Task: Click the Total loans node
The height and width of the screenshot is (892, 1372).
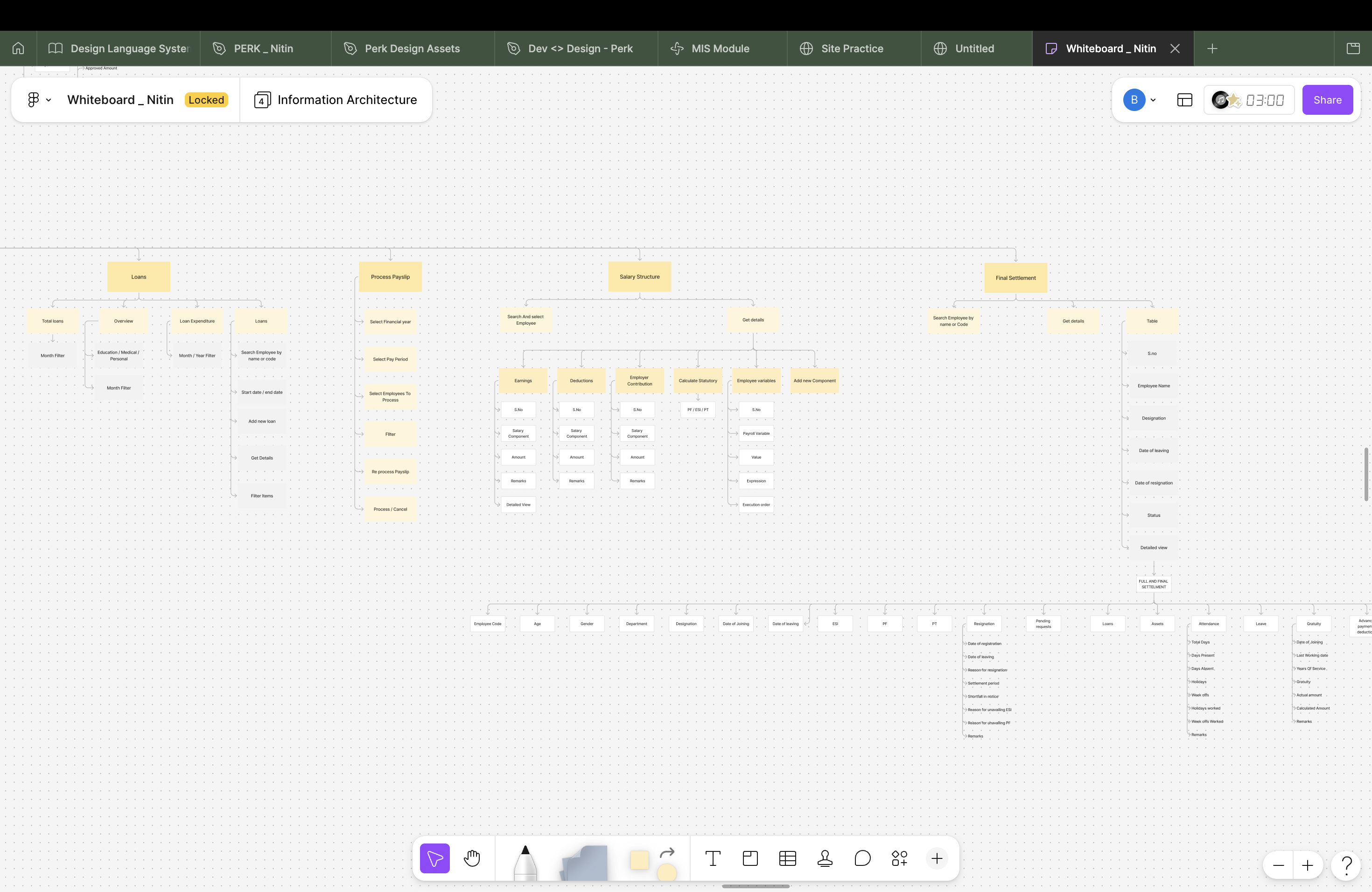Action: click(52, 321)
